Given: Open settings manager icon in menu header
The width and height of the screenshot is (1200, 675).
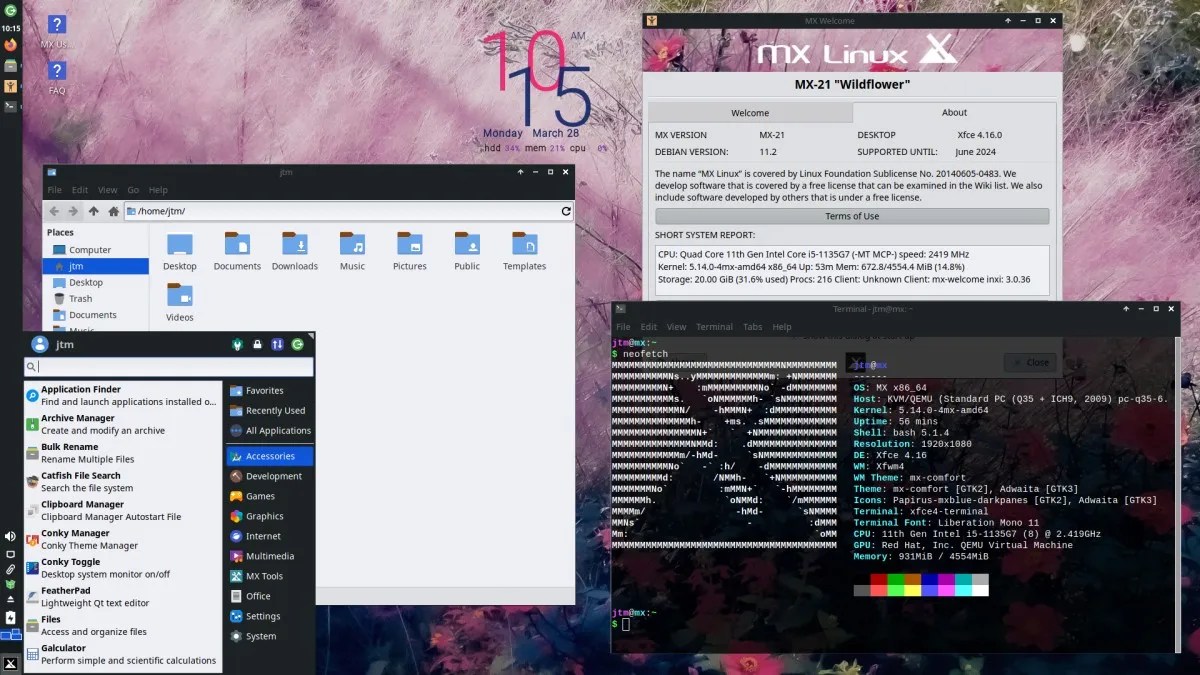Looking at the screenshot, I should [237, 344].
